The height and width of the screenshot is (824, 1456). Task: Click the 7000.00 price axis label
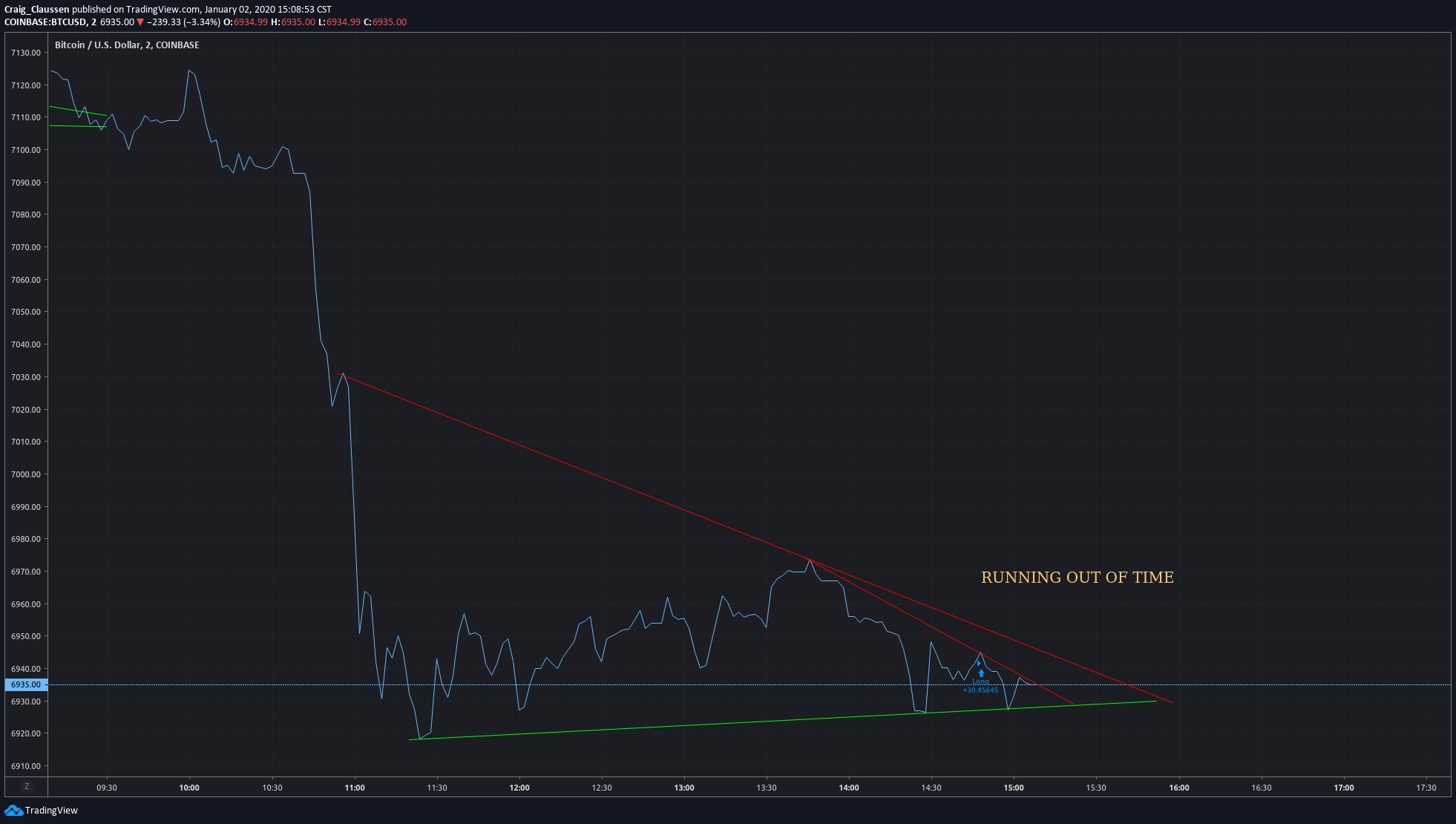click(x=26, y=474)
